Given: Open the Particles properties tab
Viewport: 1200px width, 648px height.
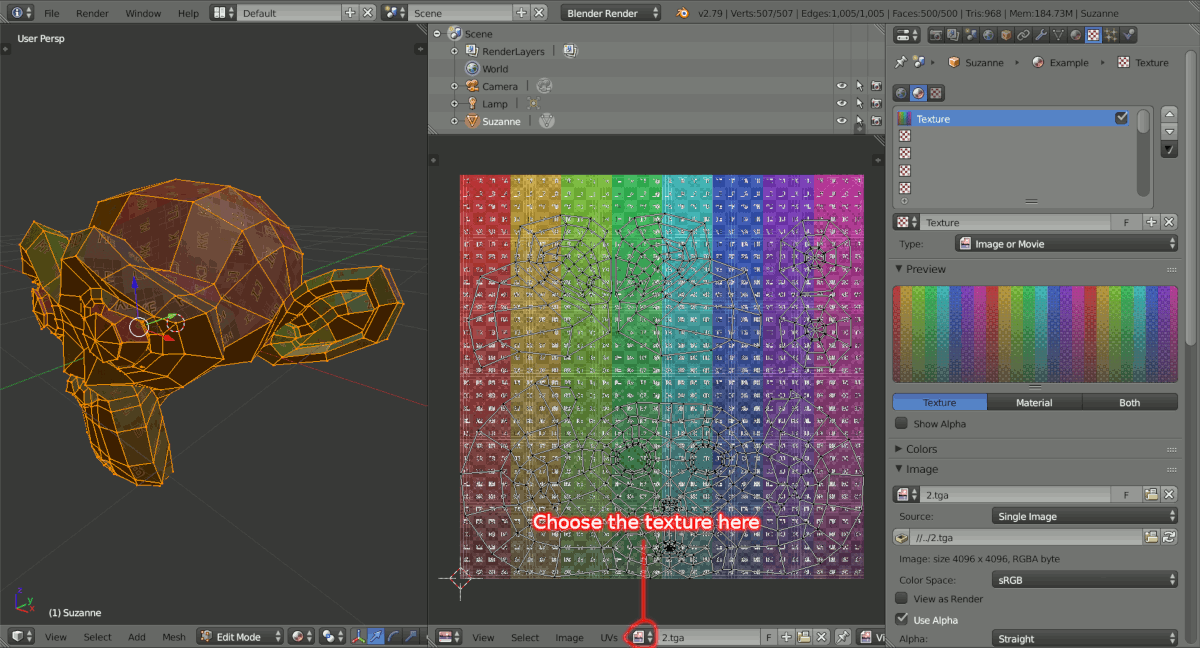Looking at the screenshot, I should click(x=1110, y=34).
